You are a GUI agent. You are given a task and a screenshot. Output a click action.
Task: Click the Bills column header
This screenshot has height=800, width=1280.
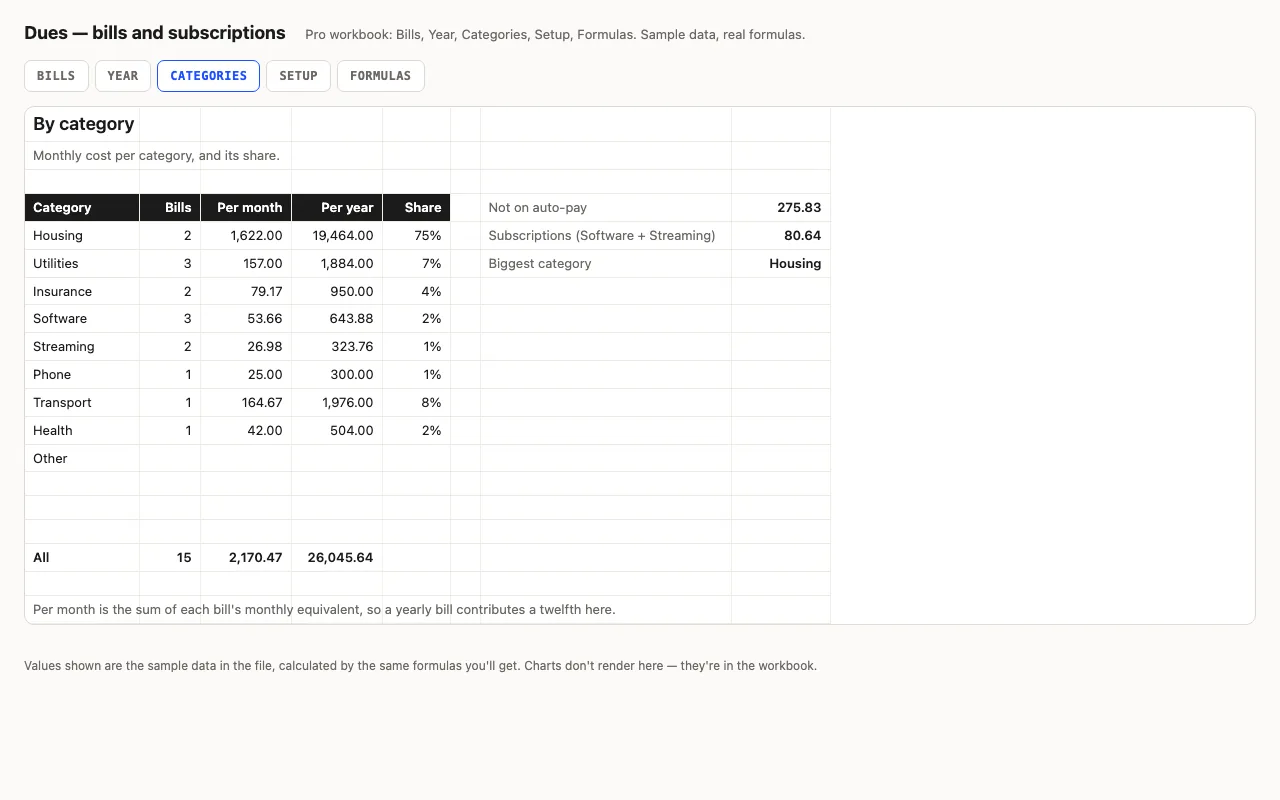click(x=170, y=208)
